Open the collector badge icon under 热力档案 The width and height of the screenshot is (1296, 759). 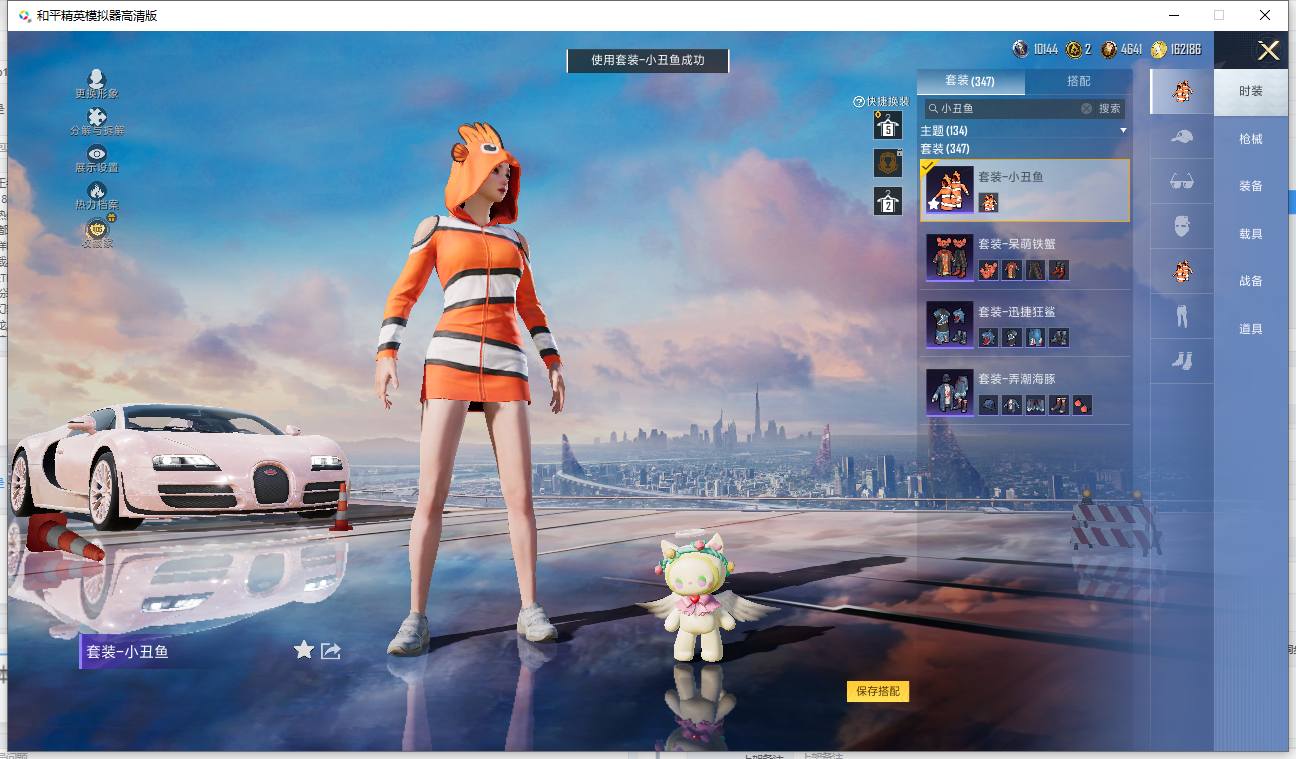pos(96,228)
